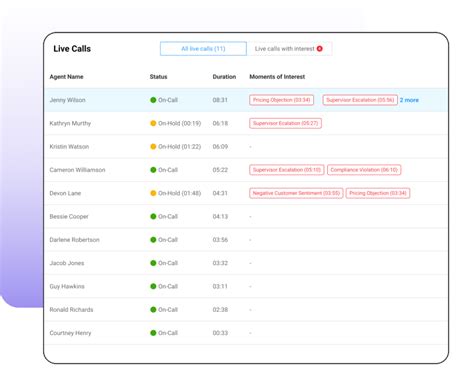Click duration 04:31 in Devon Lane row
474x370 pixels.
220,193
